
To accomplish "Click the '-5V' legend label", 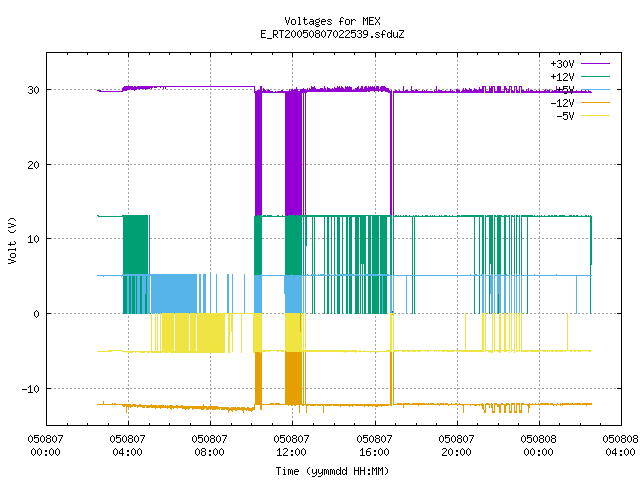I will tap(565, 116).
